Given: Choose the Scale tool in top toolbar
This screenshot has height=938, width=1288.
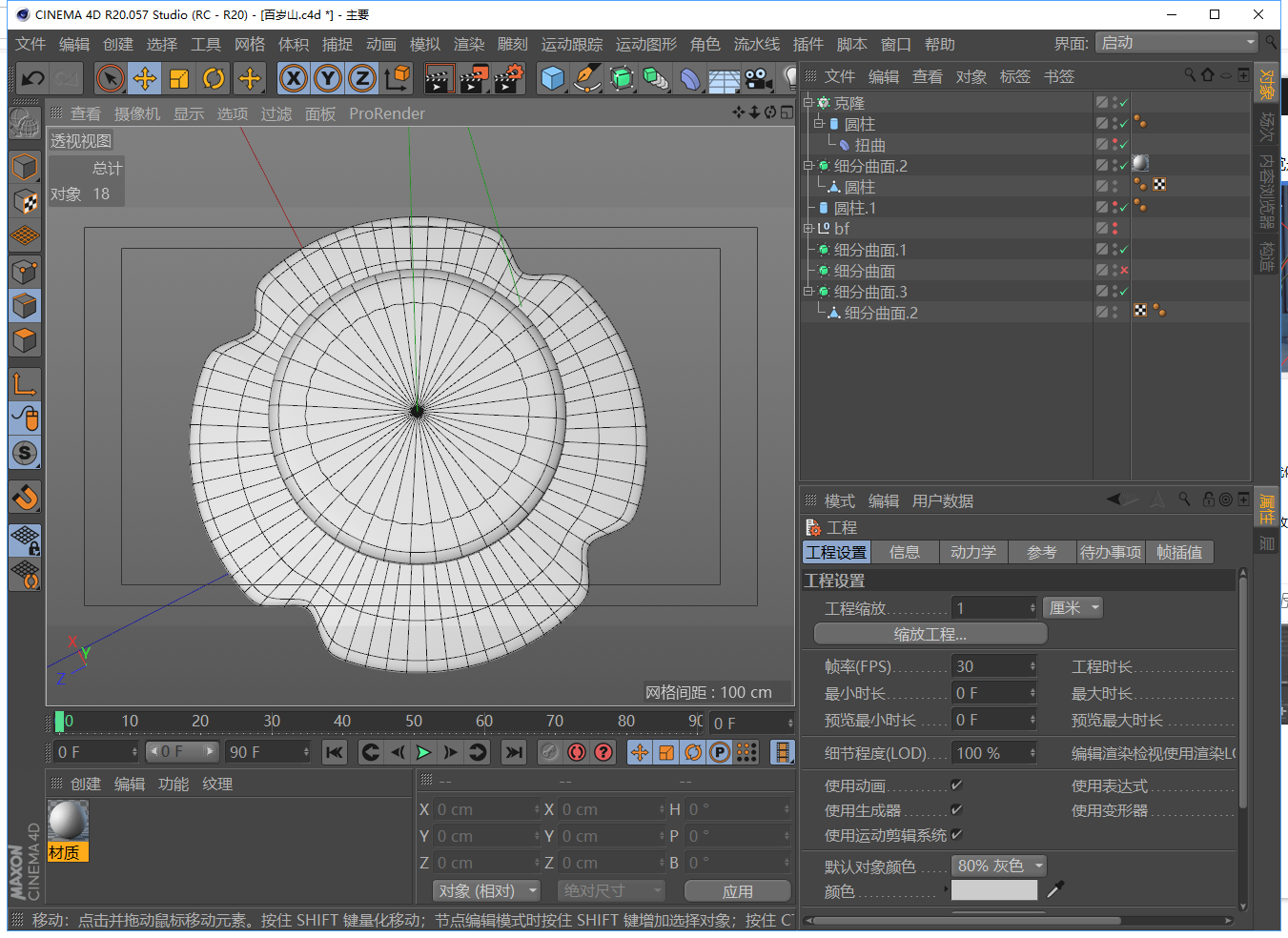Looking at the screenshot, I should coord(179,78).
